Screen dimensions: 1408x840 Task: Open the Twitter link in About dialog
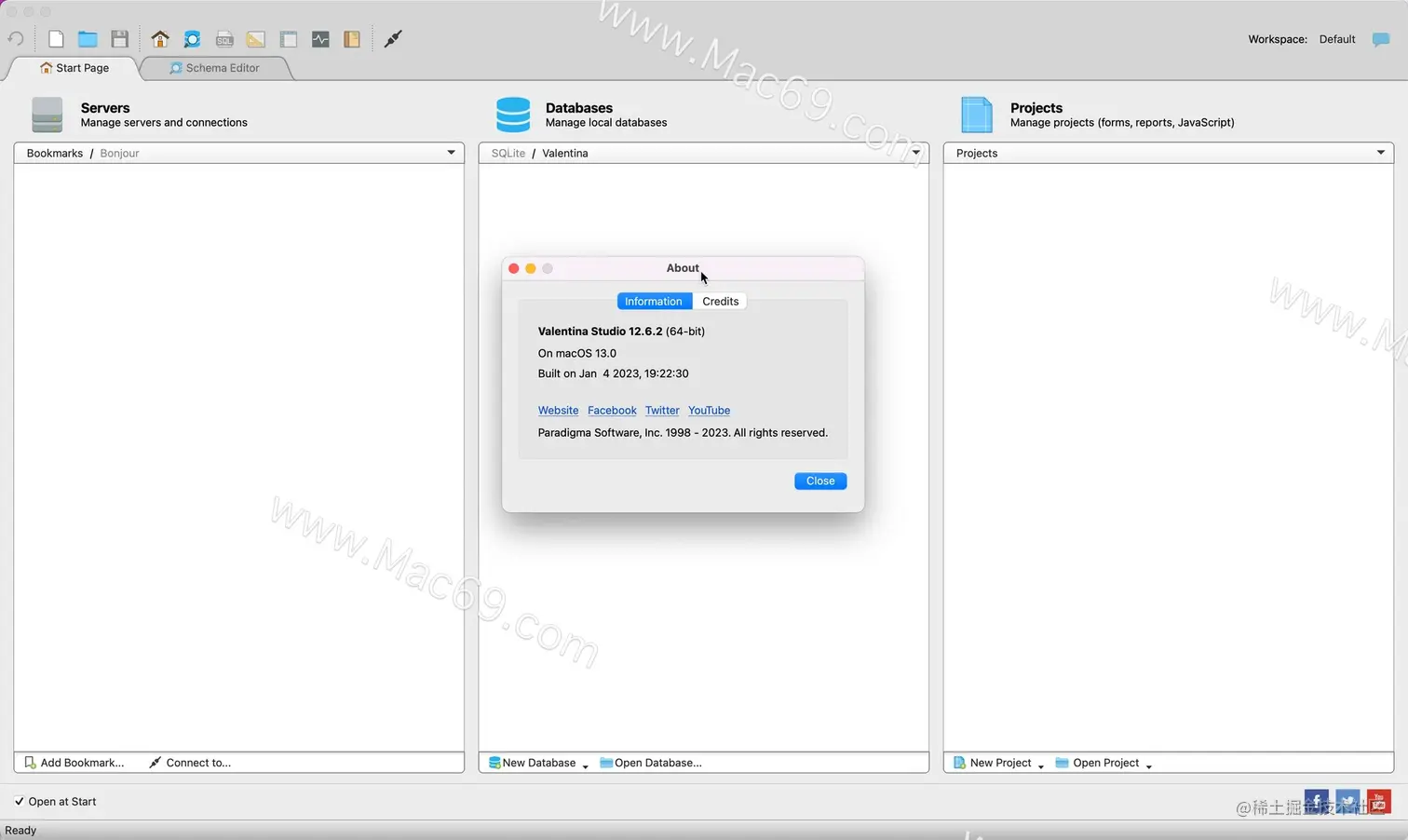click(662, 411)
